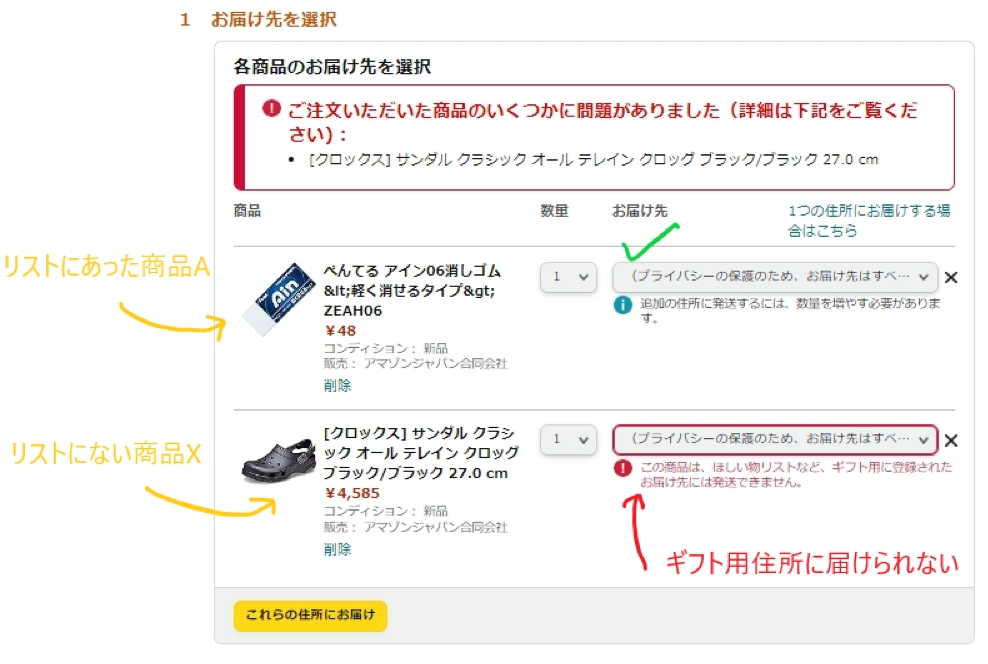The width and height of the screenshot is (988, 664).
Task: Click the 商品 column header
Action: pyautogui.click(x=247, y=211)
